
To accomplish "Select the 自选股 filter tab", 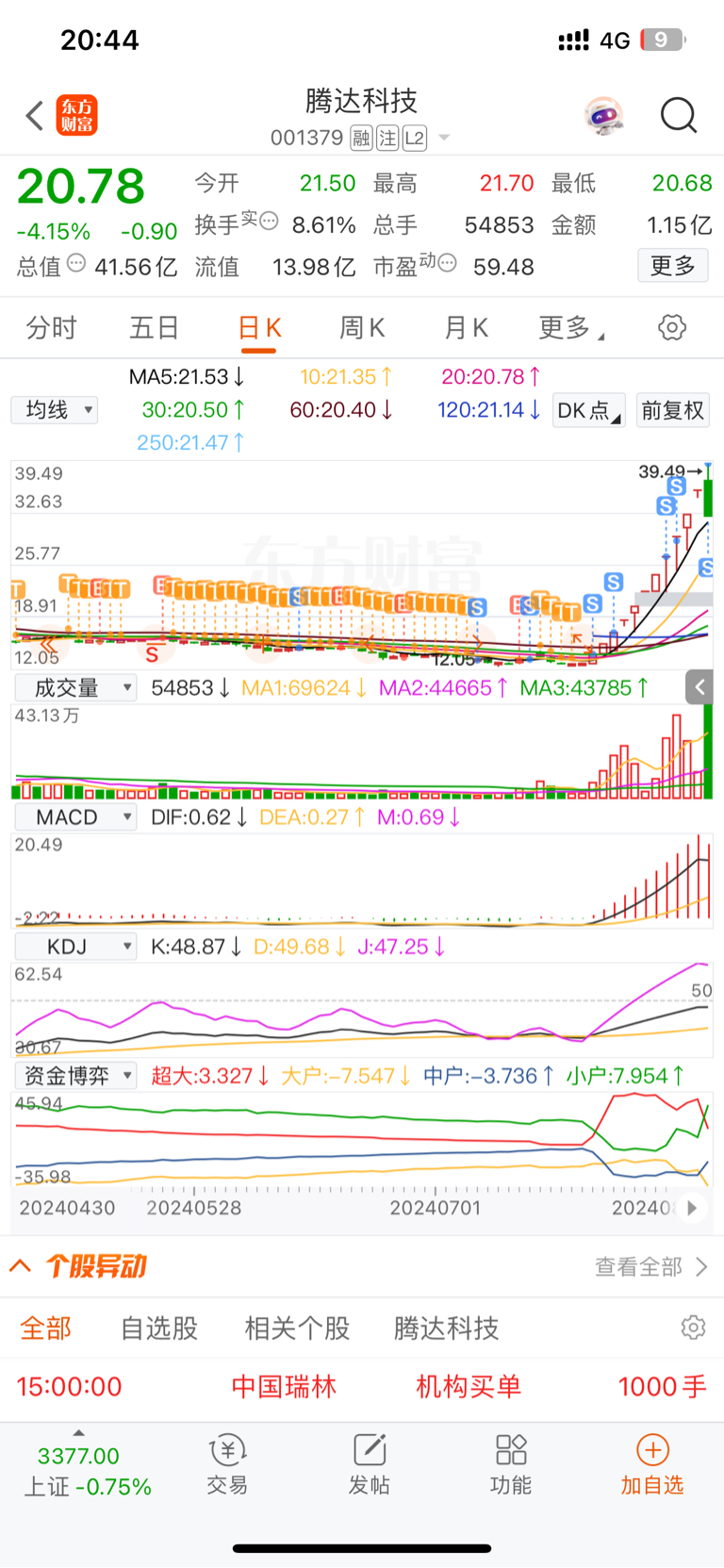I will click(x=159, y=1329).
